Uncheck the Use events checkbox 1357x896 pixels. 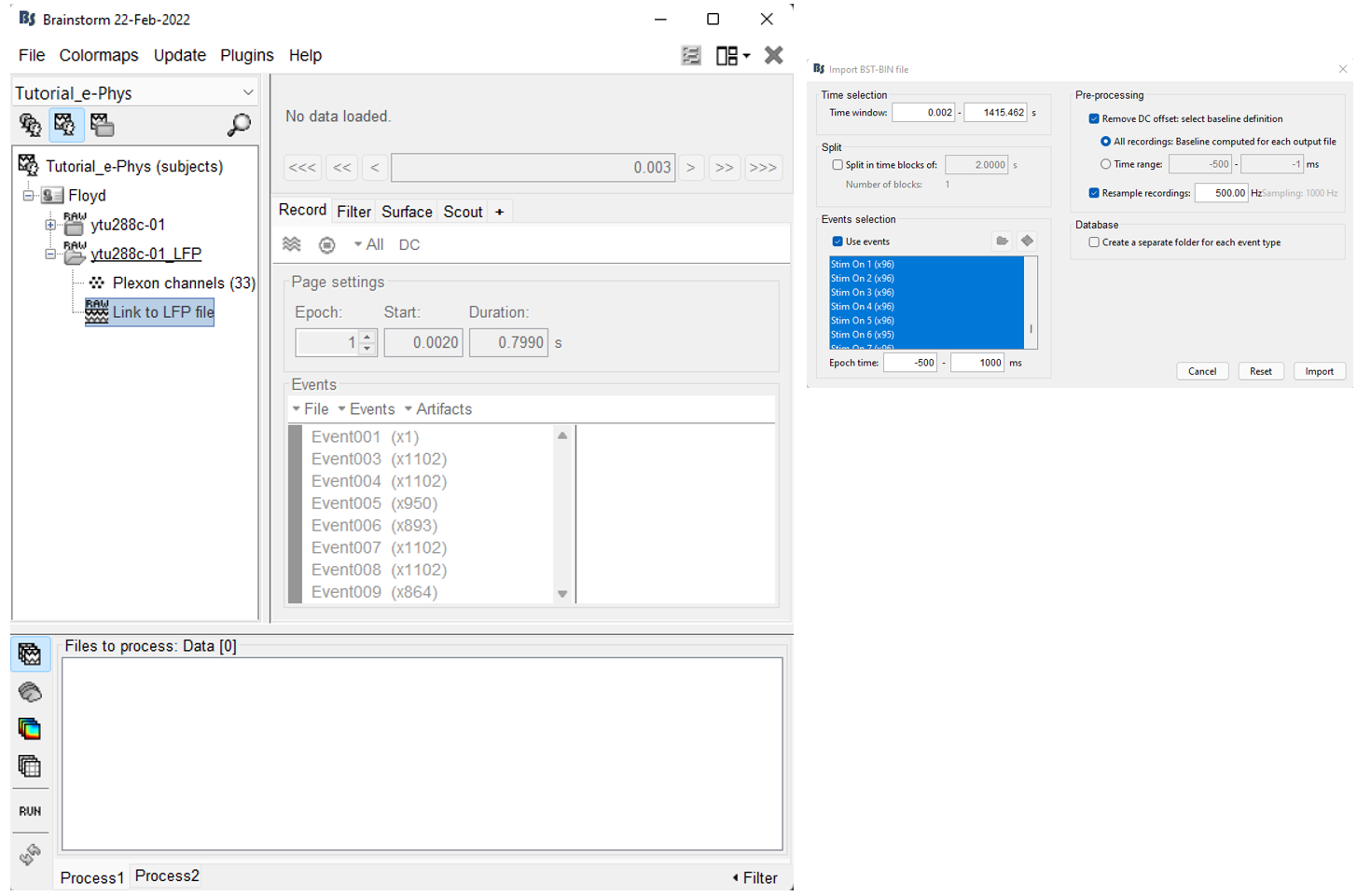click(x=838, y=241)
